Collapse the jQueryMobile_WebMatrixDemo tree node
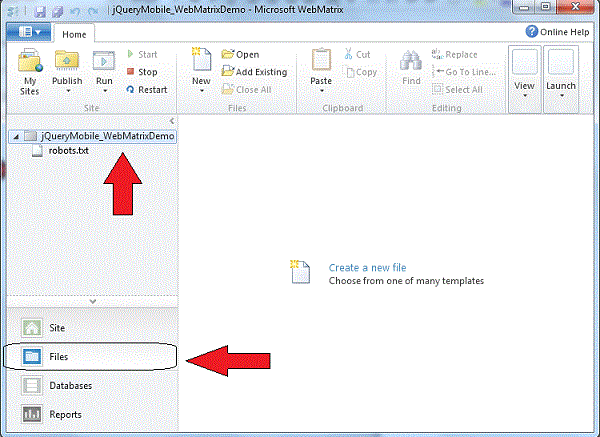The height and width of the screenshot is (437, 600). click(13, 135)
